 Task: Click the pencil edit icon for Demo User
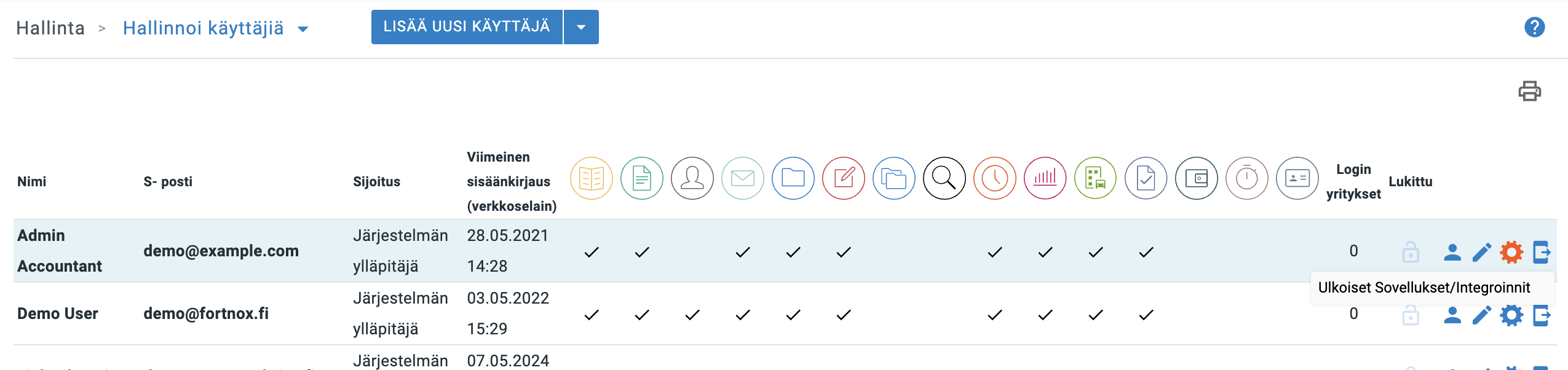pos(1481,315)
